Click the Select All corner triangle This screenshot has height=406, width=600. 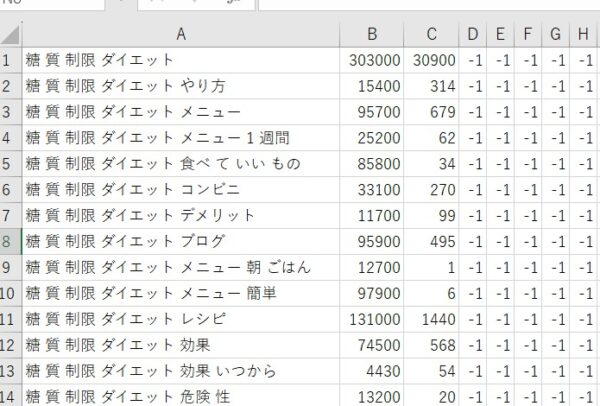(10, 34)
